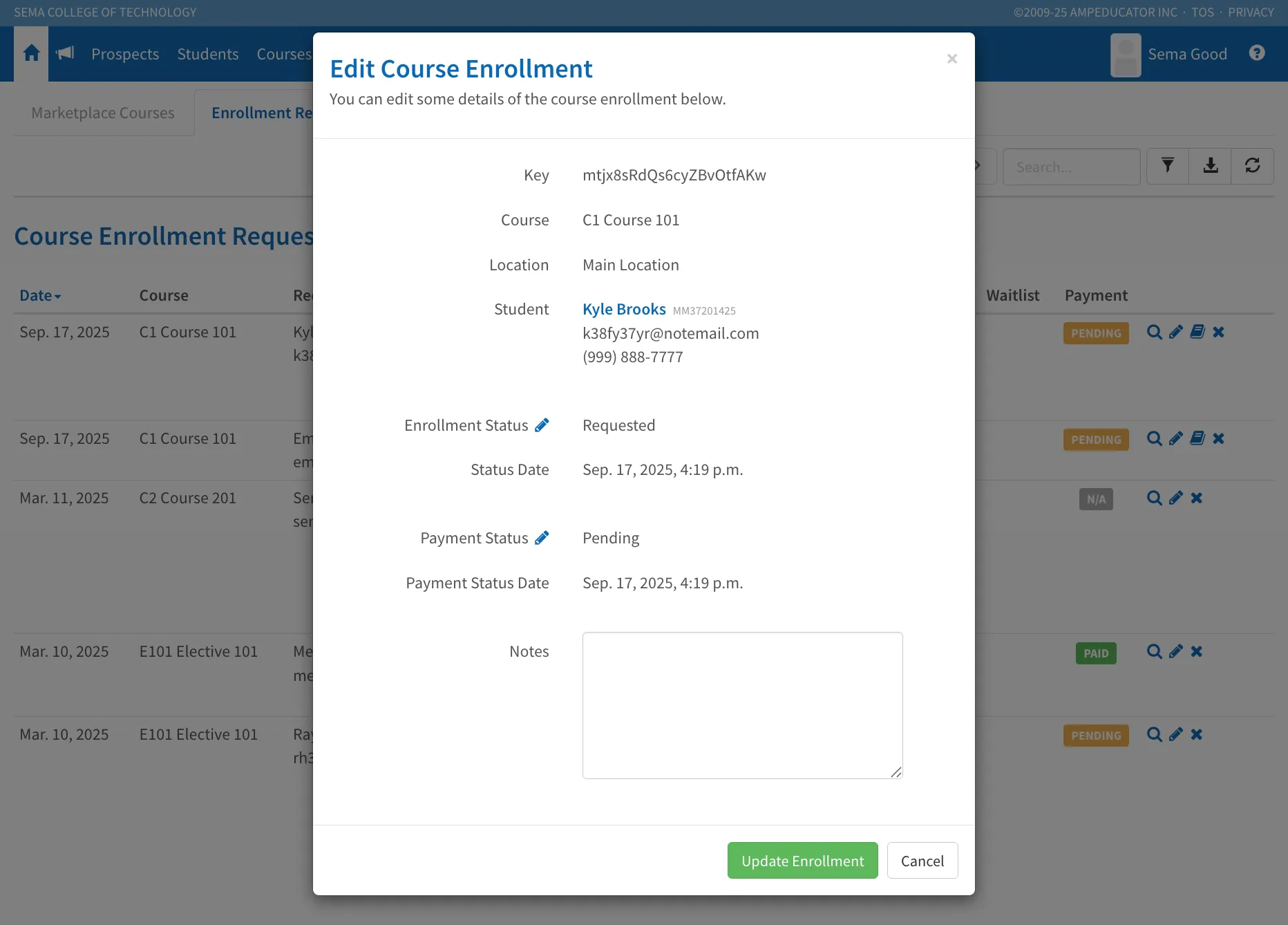Open the Students menu
This screenshot has width=1288, height=925.
pos(208,54)
